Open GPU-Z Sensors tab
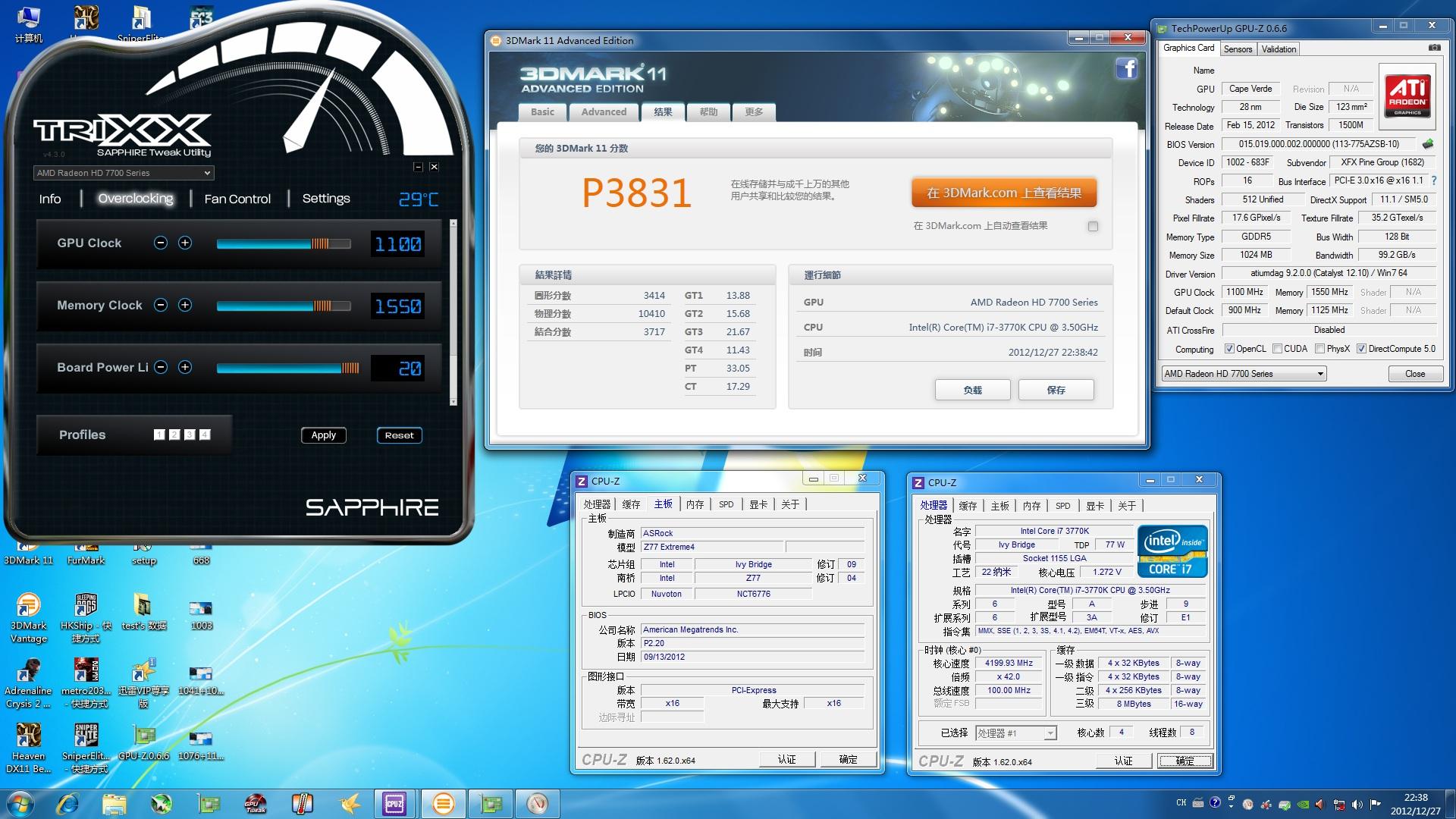The image size is (1456, 819). tap(1238, 49)
